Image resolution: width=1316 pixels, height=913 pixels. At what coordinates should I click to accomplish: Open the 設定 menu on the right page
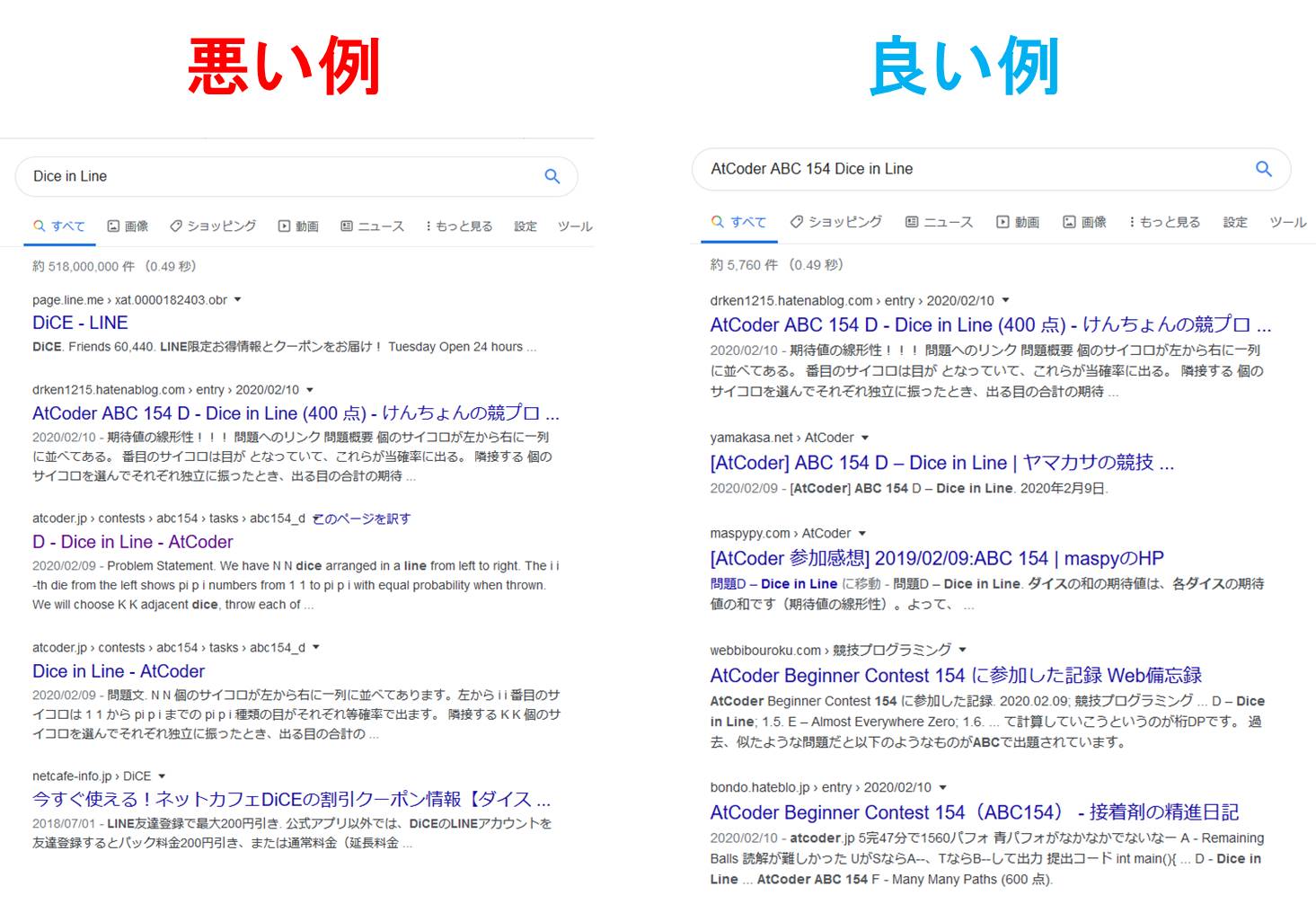[x=1234, y=221]
